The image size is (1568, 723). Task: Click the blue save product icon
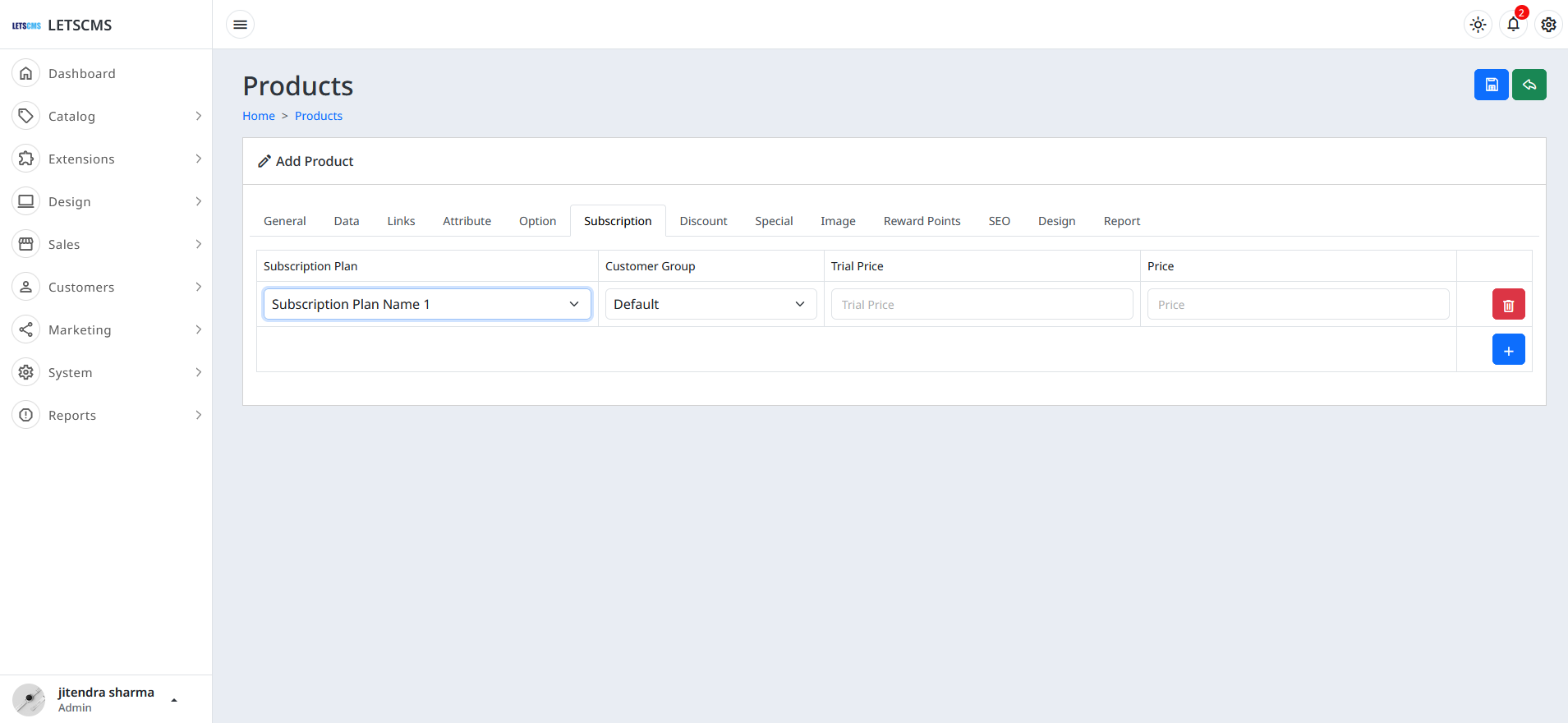click(1491, 85)
